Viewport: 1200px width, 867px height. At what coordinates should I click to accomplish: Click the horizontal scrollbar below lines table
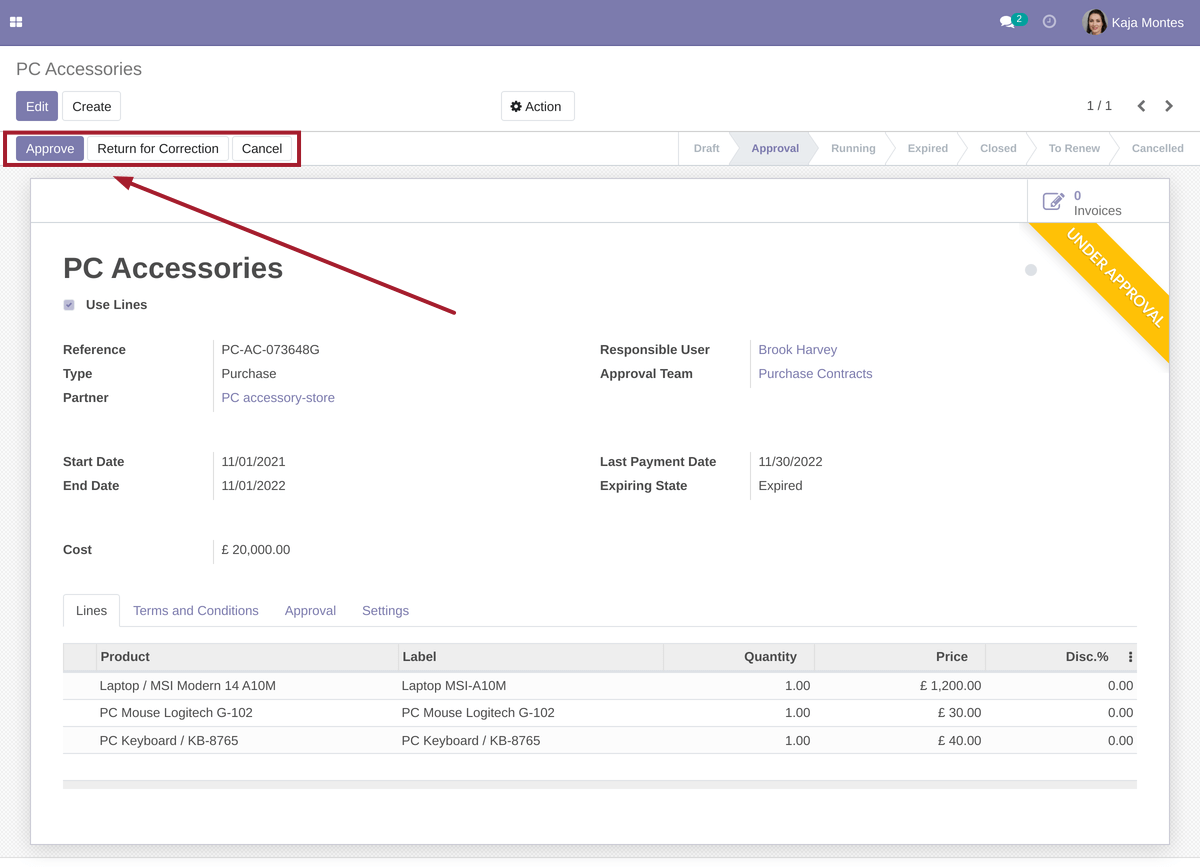(x=599, y=785)
